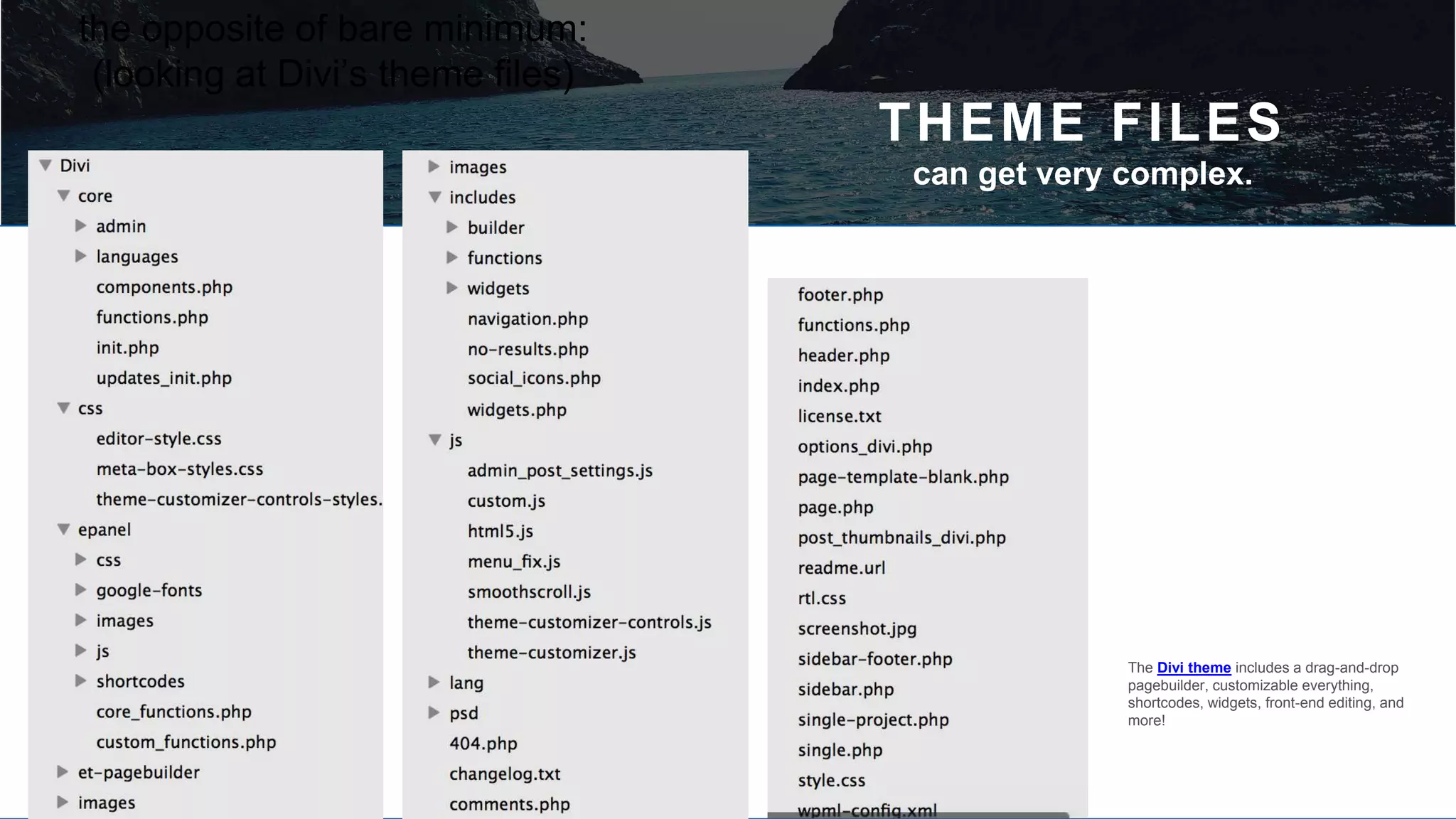Select license.txt file
1456x819 pixels.
coord(840,416)
